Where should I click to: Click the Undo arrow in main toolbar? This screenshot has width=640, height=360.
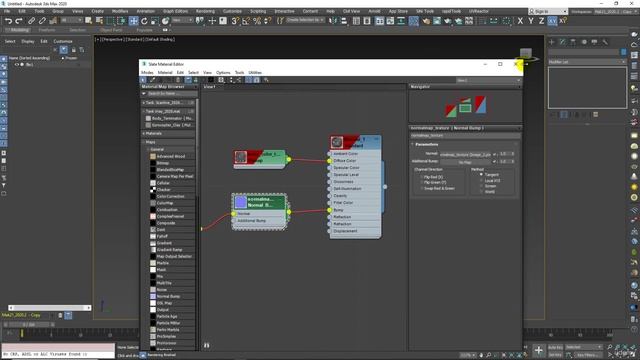[x=8, y=20]
